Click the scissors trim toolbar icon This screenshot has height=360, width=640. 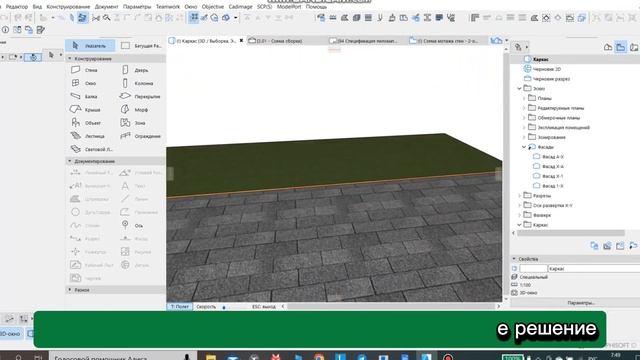pos(96,18)
